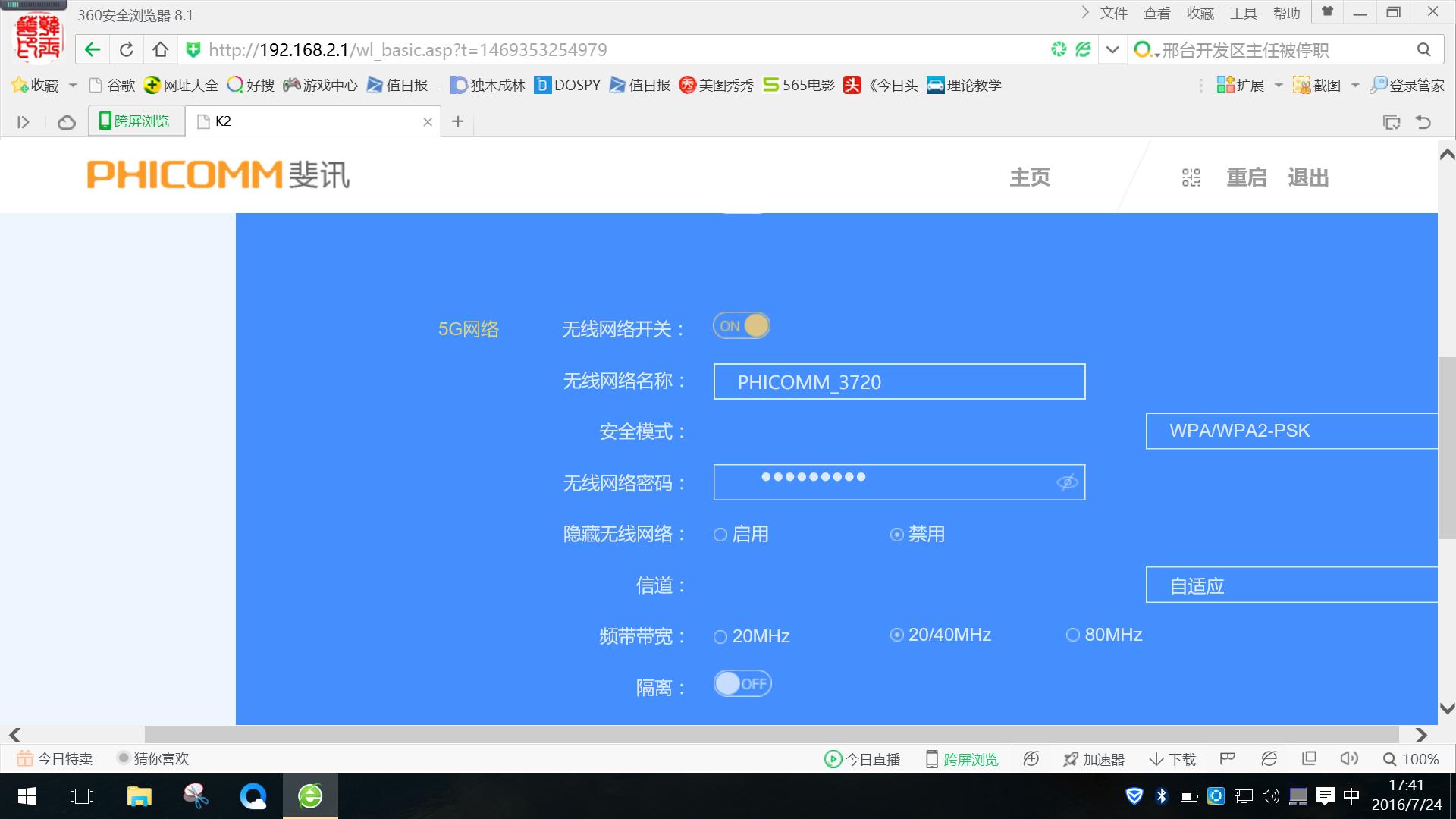Open the 信道 自适应 channel dropdown
Screen dimensions: 1456x819
pyautogui.click(x=1289, y=585)
